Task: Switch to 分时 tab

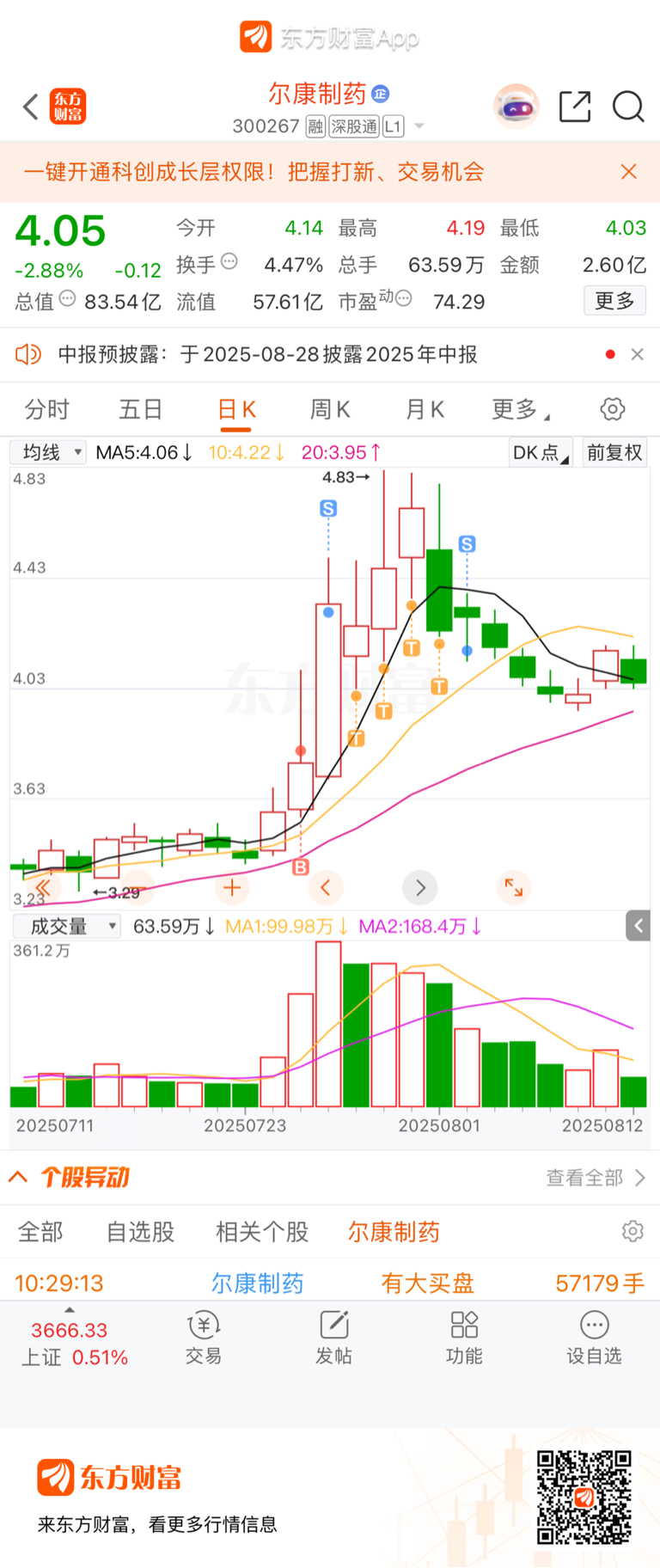Action: (47, 409)
